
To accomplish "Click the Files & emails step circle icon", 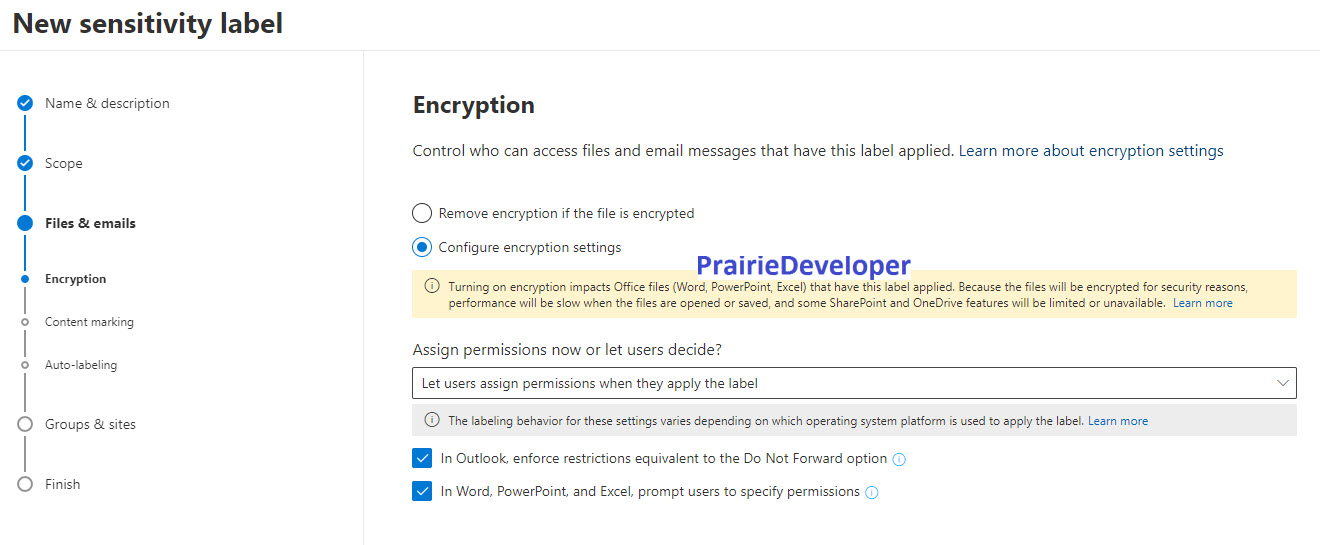I will (25, 223).
